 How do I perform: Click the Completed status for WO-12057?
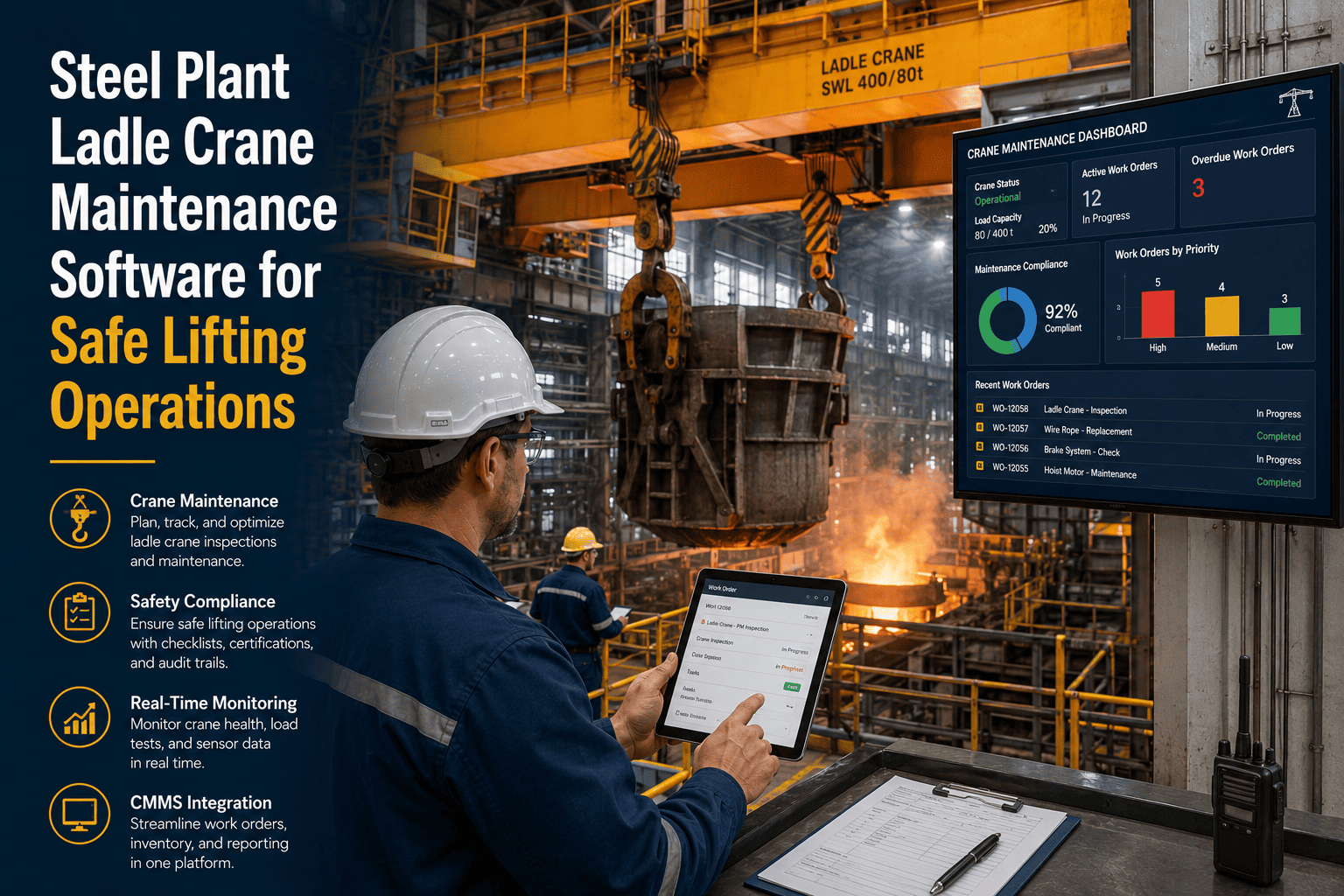tap(1278, 437)
